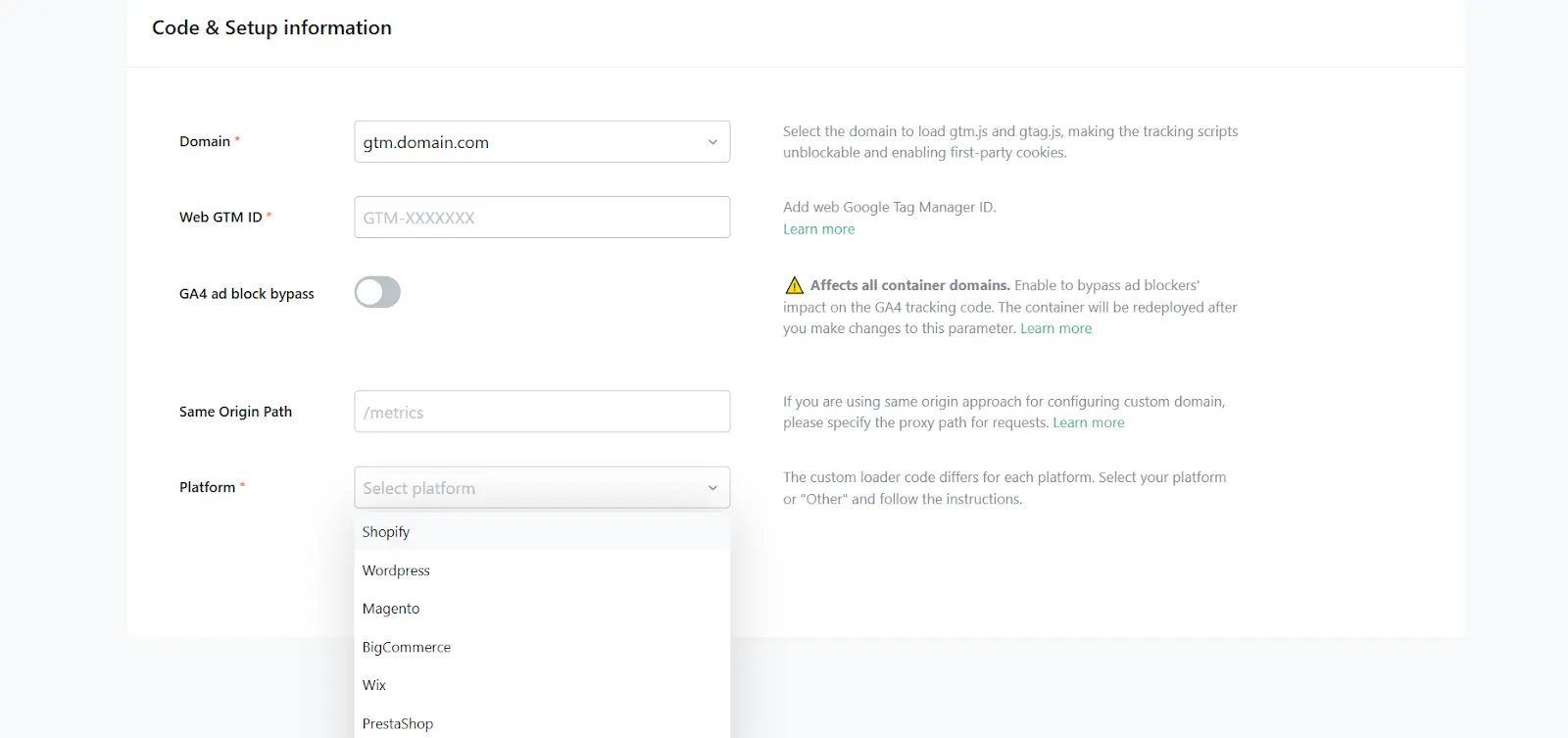1568x738 pixels.
Task: Open Learn more link for same origin path
Action: coord(1088,422)
